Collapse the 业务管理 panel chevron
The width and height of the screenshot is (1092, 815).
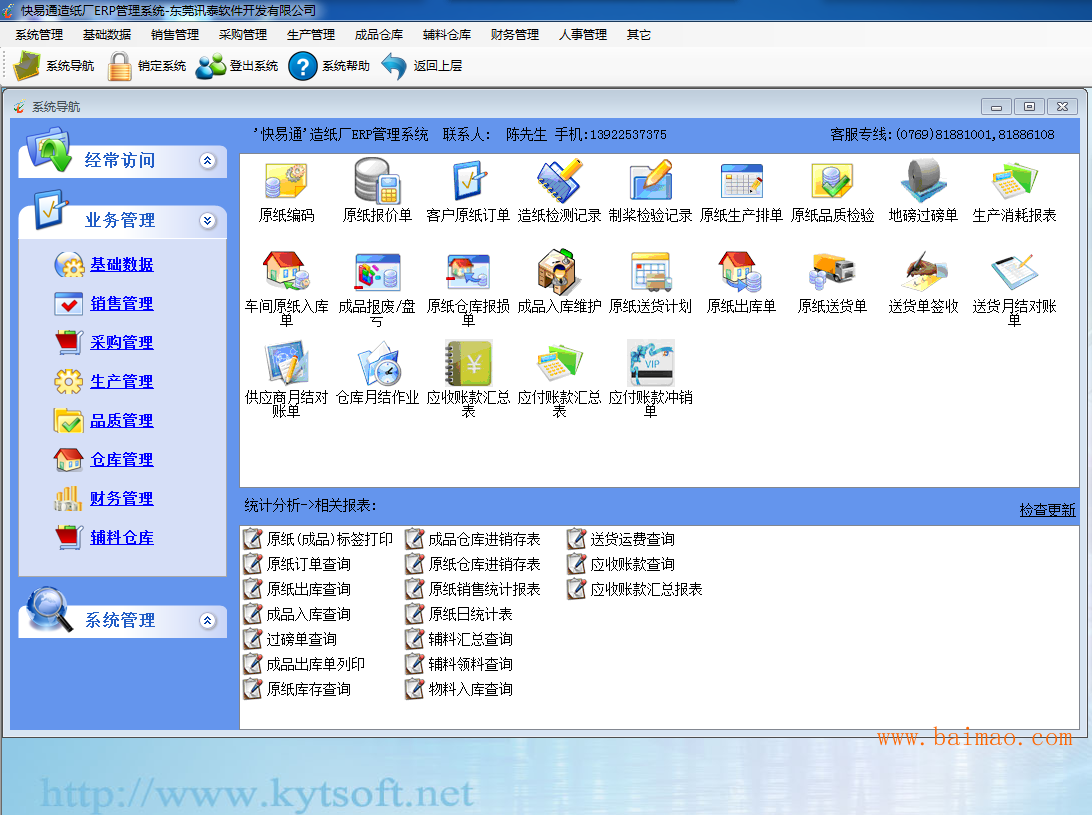point(208,221)
